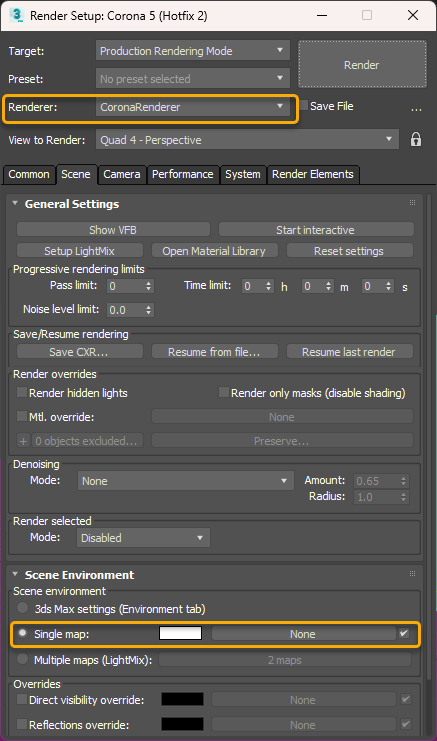Image resolution: width=437 pixels, height=741 pixels.
Task: Click the Start interactive button
Action: pos(316,230)
